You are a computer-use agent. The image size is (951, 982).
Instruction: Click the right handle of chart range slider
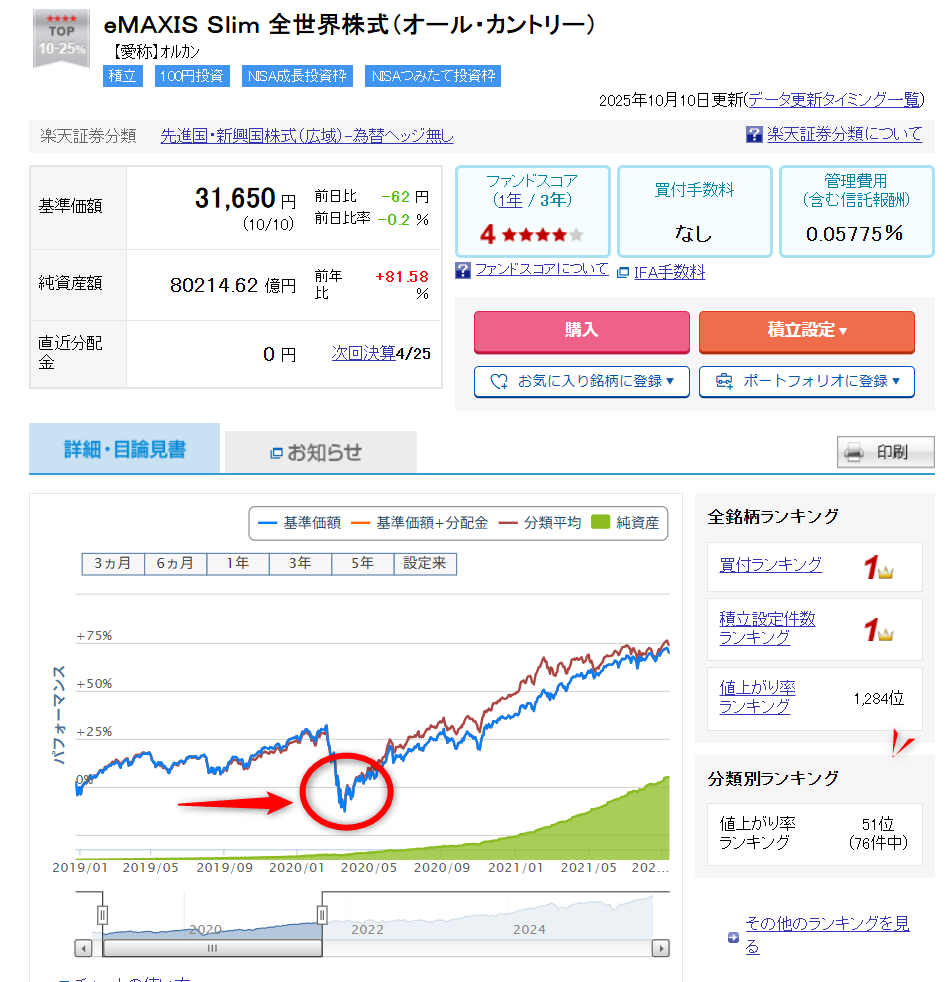point(322,914)
